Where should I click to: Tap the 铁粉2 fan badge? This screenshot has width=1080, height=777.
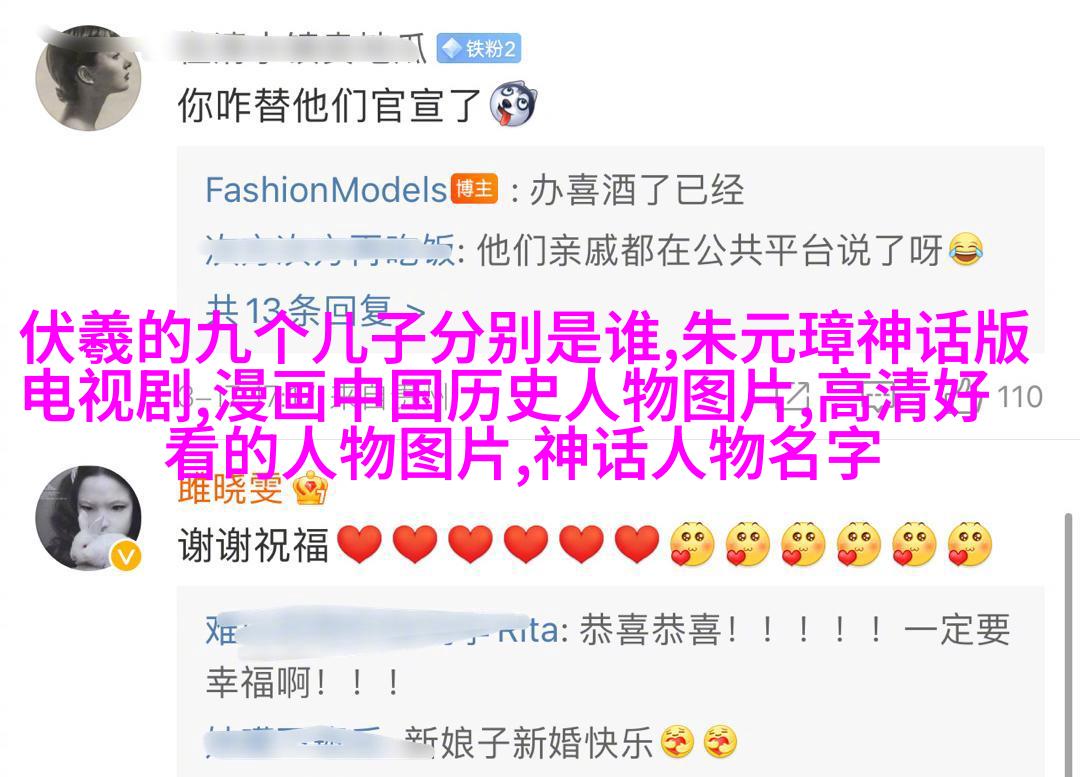479,49
